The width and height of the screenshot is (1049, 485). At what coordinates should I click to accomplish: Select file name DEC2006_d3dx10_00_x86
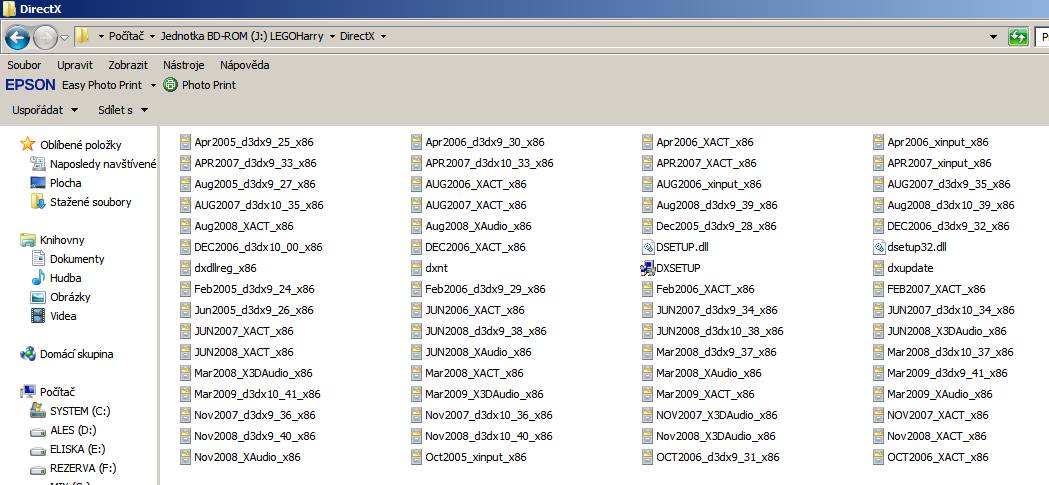258,248
